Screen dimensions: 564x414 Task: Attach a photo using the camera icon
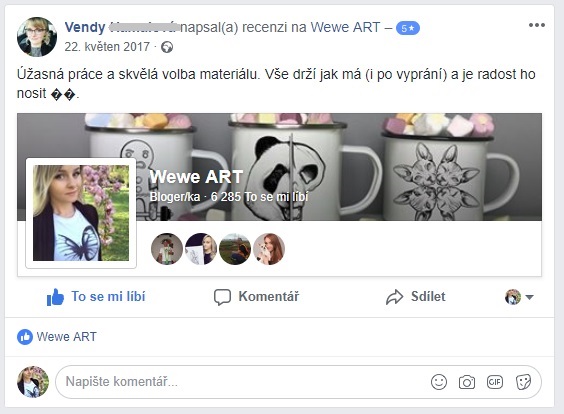pyautogui.click(x=467, y=382)
